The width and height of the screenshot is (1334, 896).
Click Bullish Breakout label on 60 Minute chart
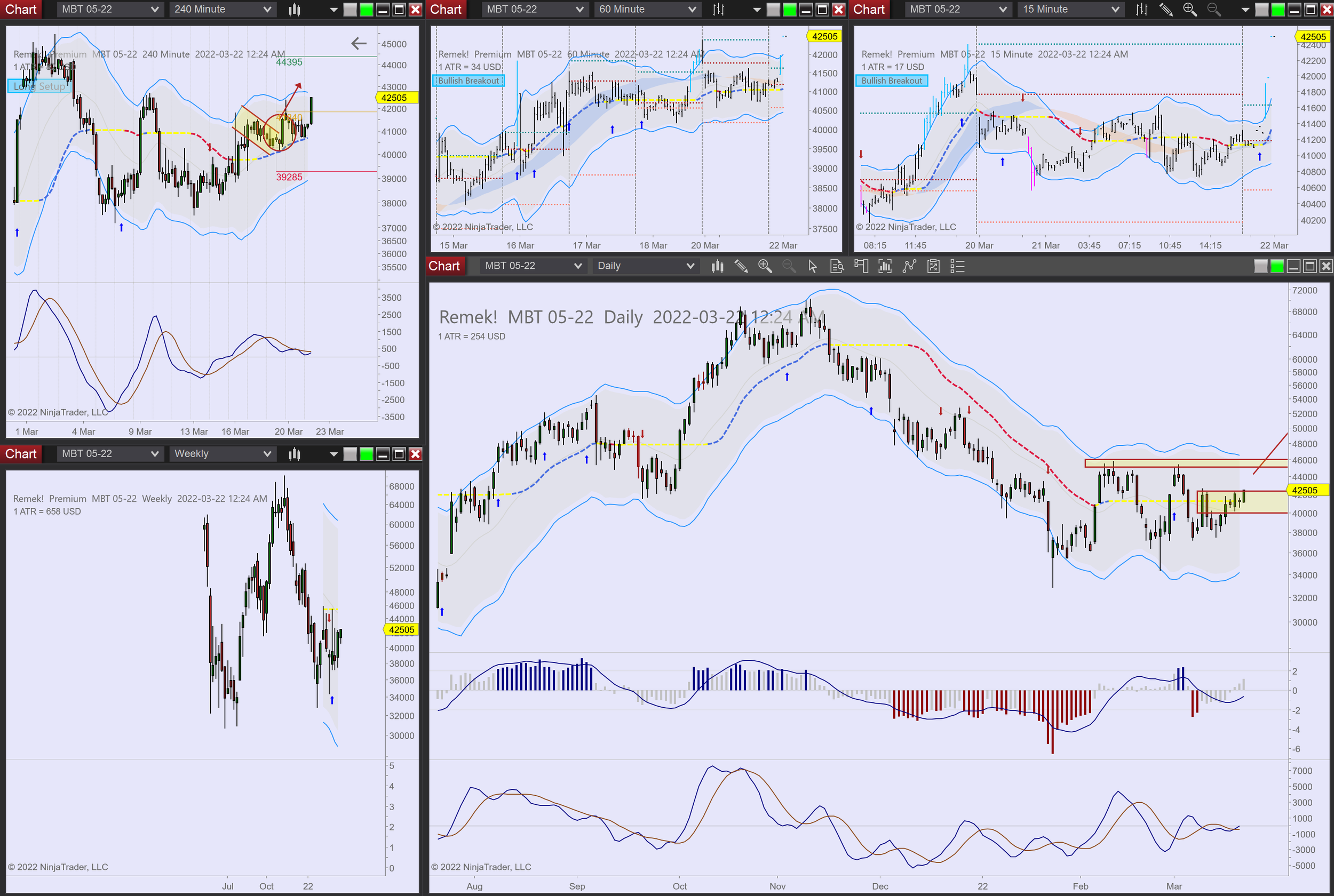pyautogui.click(x=468, y=81)
